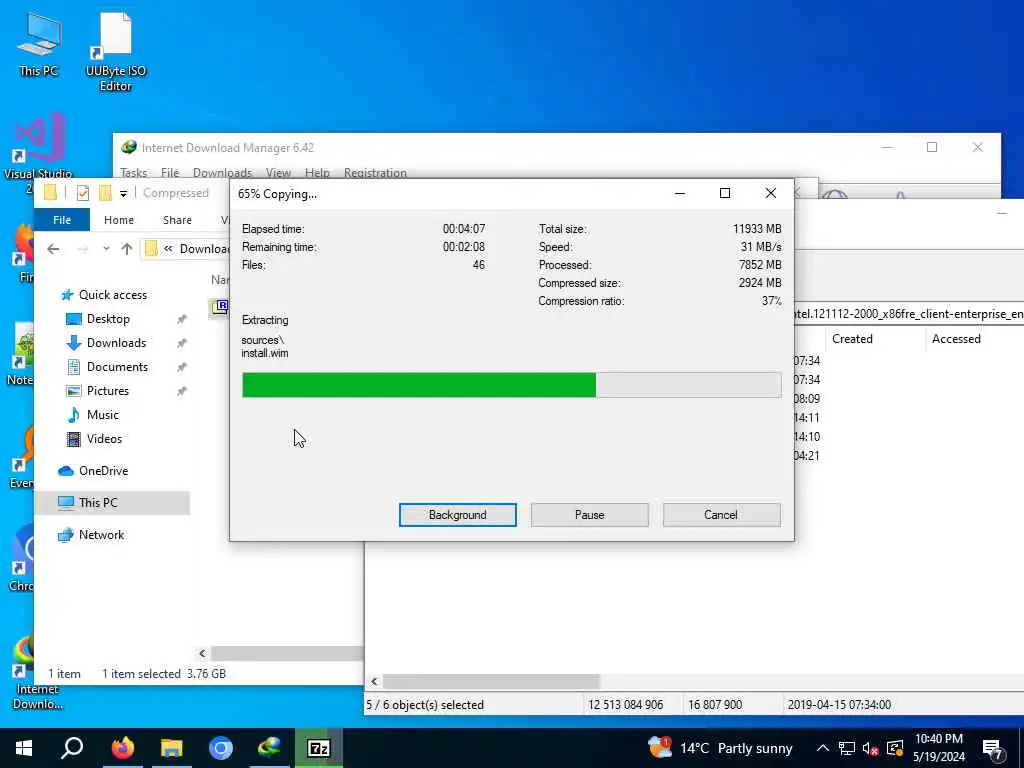
Task: Open Help menu in Internet Download Manager
Action: coord(317,172)
